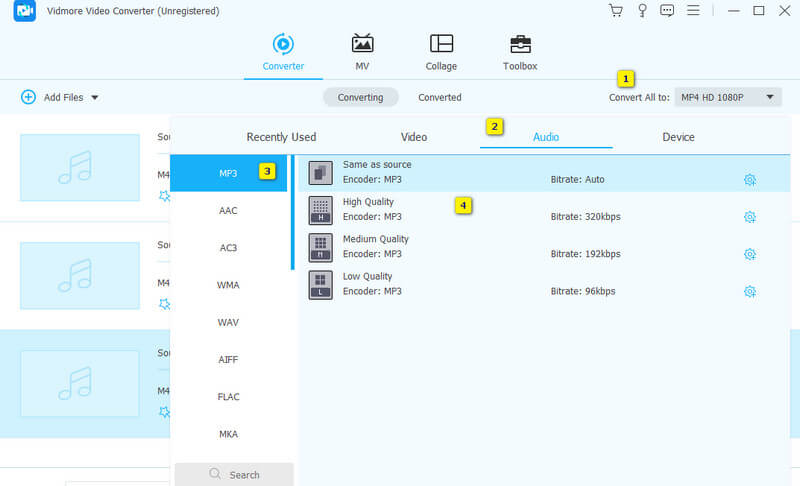Select WAV from the format list

coord(228,322)
